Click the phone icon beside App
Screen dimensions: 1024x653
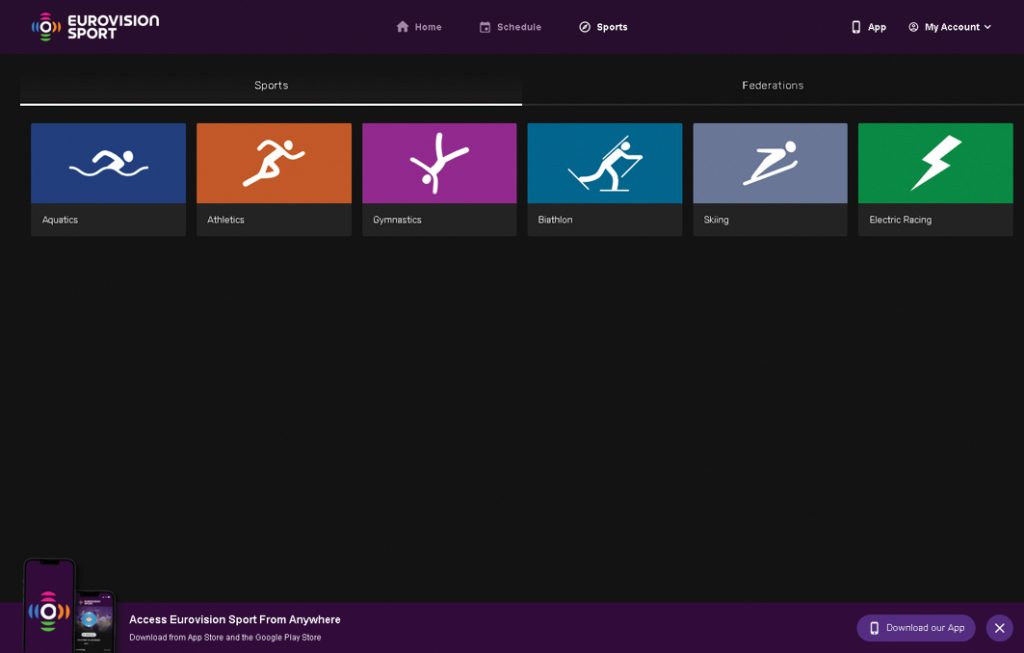(x=856, y=27)
